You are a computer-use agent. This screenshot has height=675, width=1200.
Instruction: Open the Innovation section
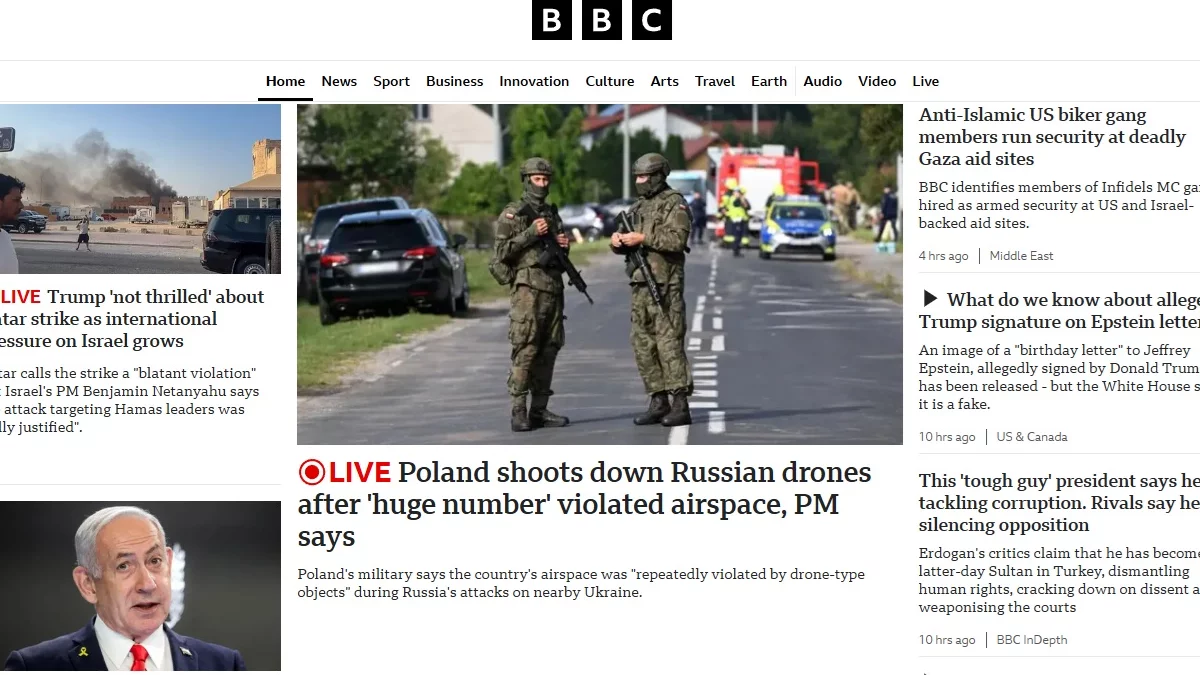click(x=534, y=81)
